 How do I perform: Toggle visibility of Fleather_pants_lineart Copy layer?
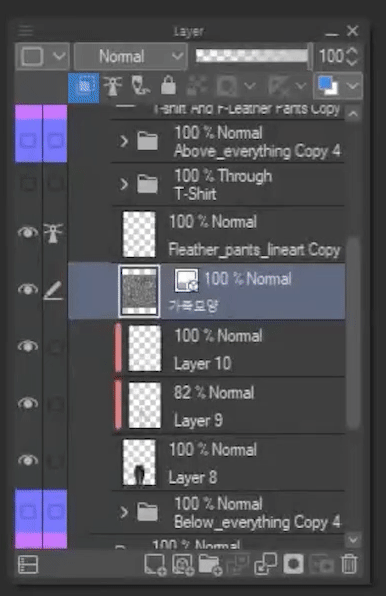tap(28, 232)
